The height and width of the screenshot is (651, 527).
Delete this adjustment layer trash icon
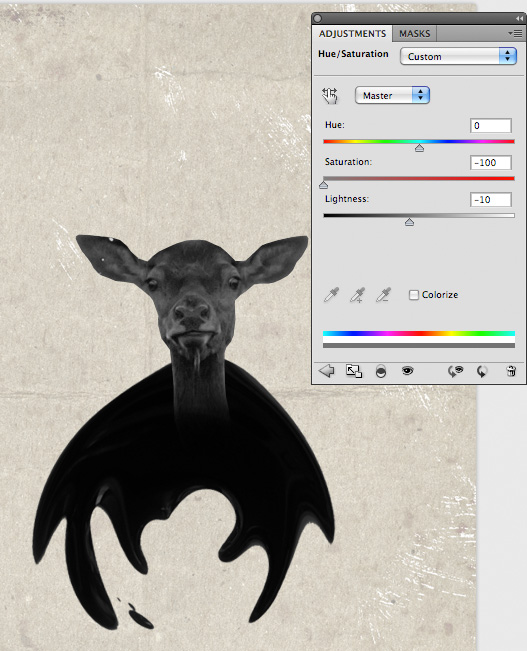[511, 371]
